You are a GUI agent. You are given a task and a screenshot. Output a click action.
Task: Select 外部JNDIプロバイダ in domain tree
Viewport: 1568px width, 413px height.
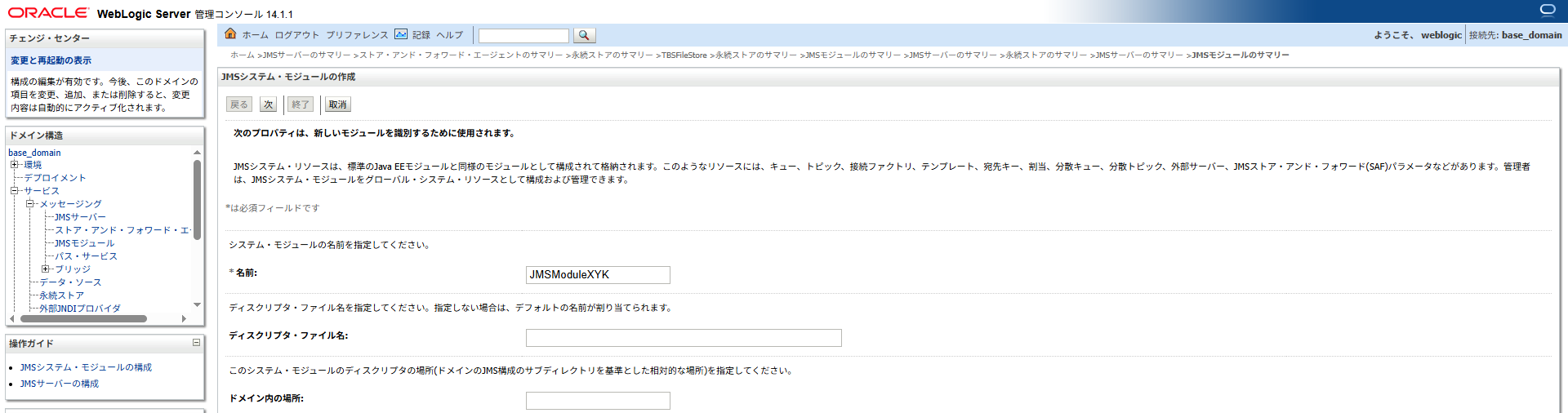coord(80,309)
